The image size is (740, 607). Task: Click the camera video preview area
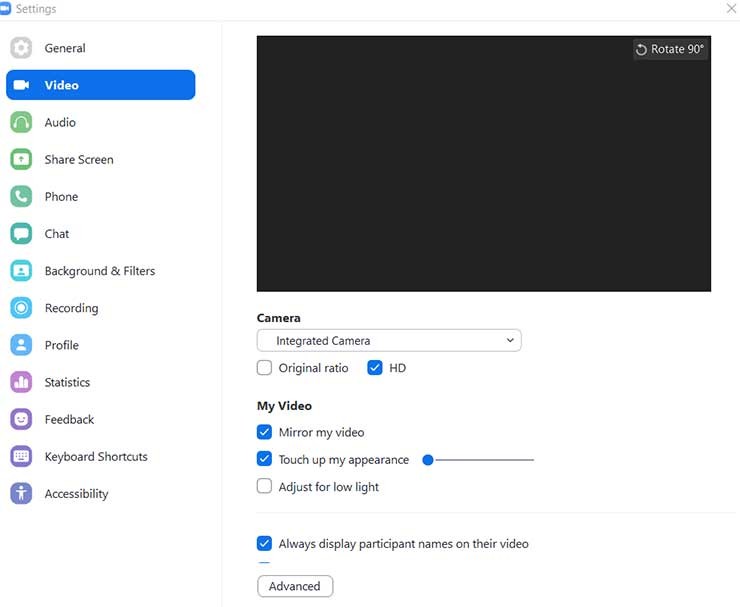484,164
